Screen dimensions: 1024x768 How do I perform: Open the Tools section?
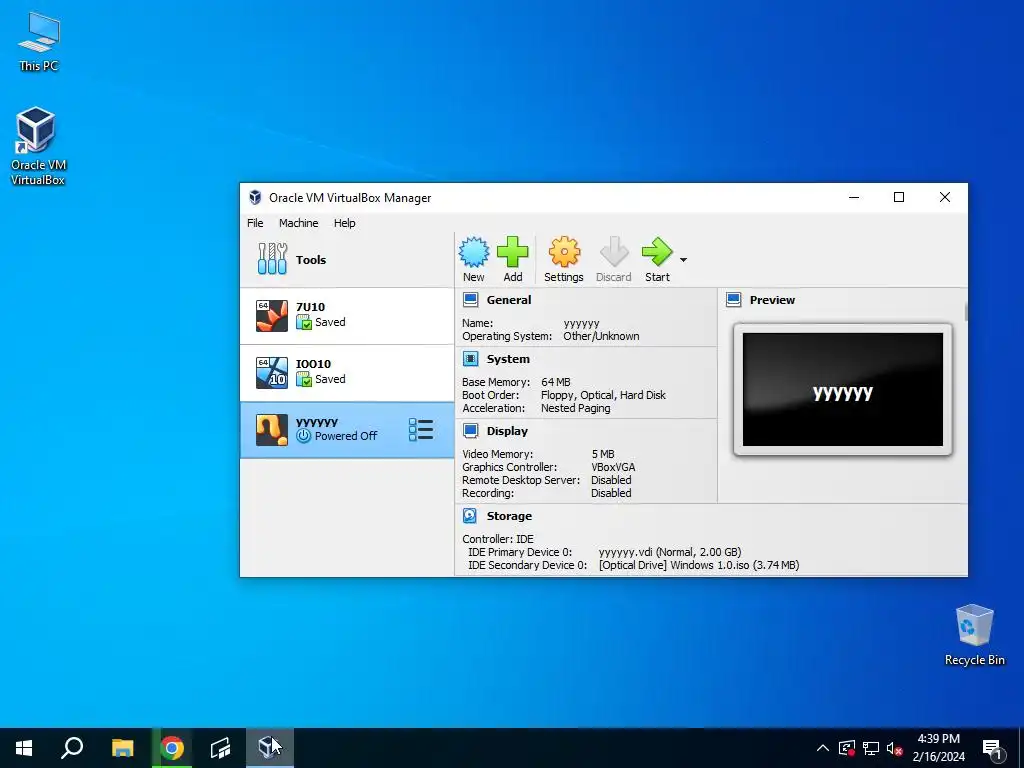coord(347,259)
